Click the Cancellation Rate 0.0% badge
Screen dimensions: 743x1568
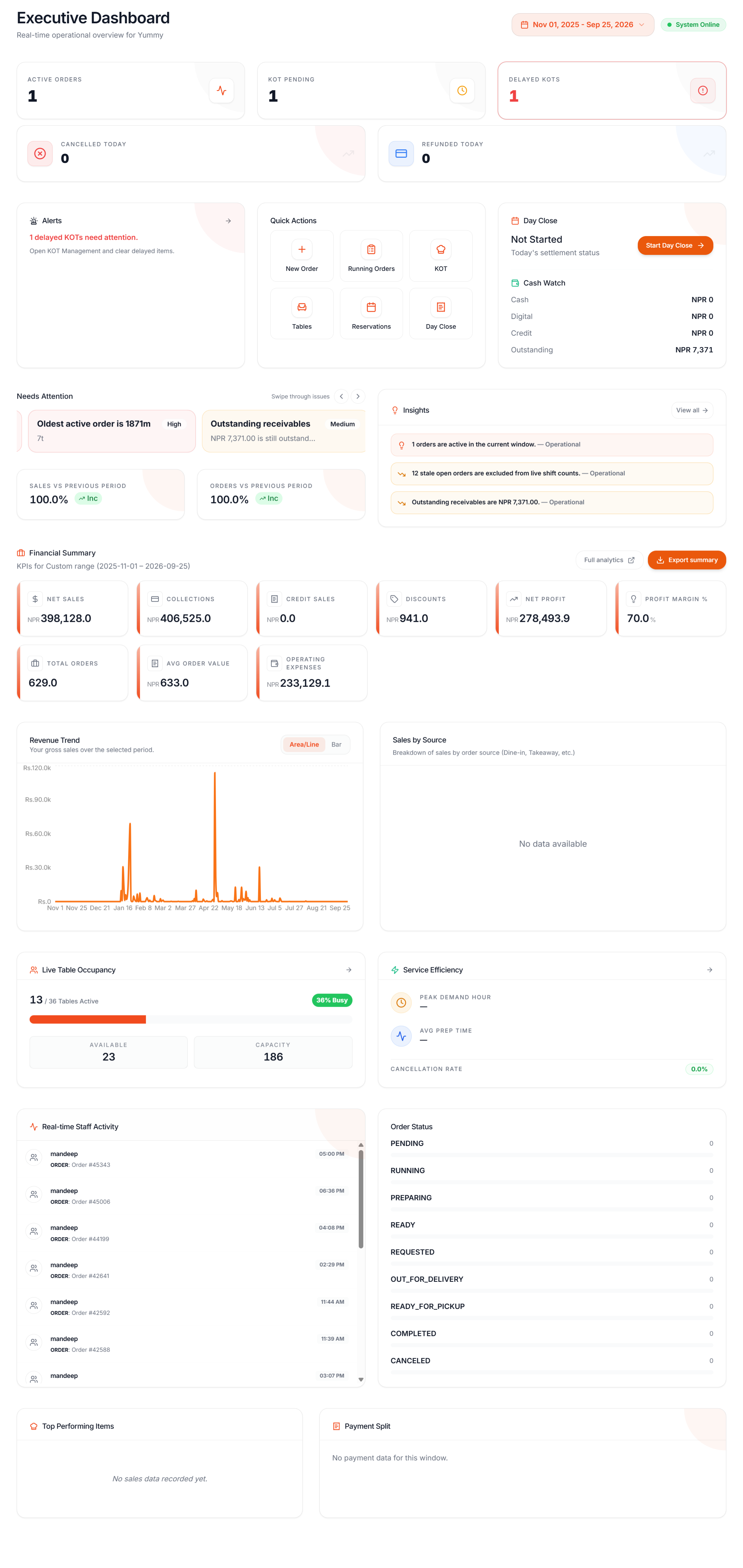tap(699, 1069)
